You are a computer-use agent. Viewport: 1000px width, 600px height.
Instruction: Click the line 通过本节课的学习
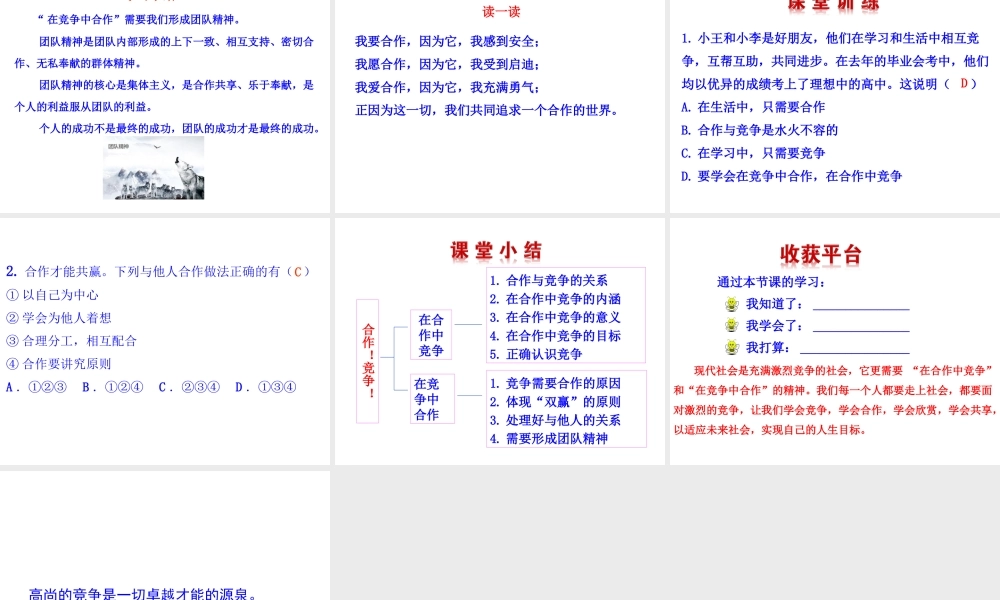771,282
